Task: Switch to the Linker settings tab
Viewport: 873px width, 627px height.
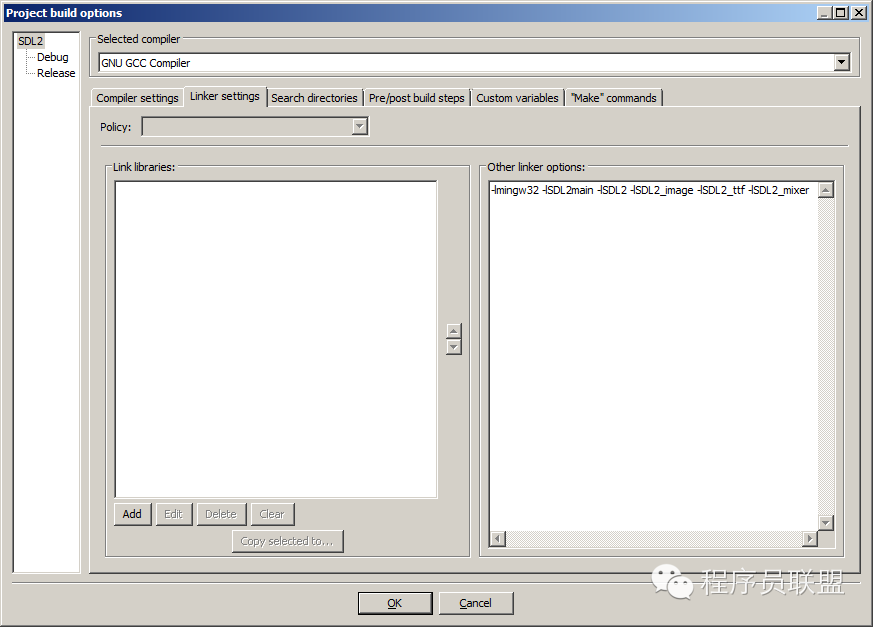Action: pos(225,96)
